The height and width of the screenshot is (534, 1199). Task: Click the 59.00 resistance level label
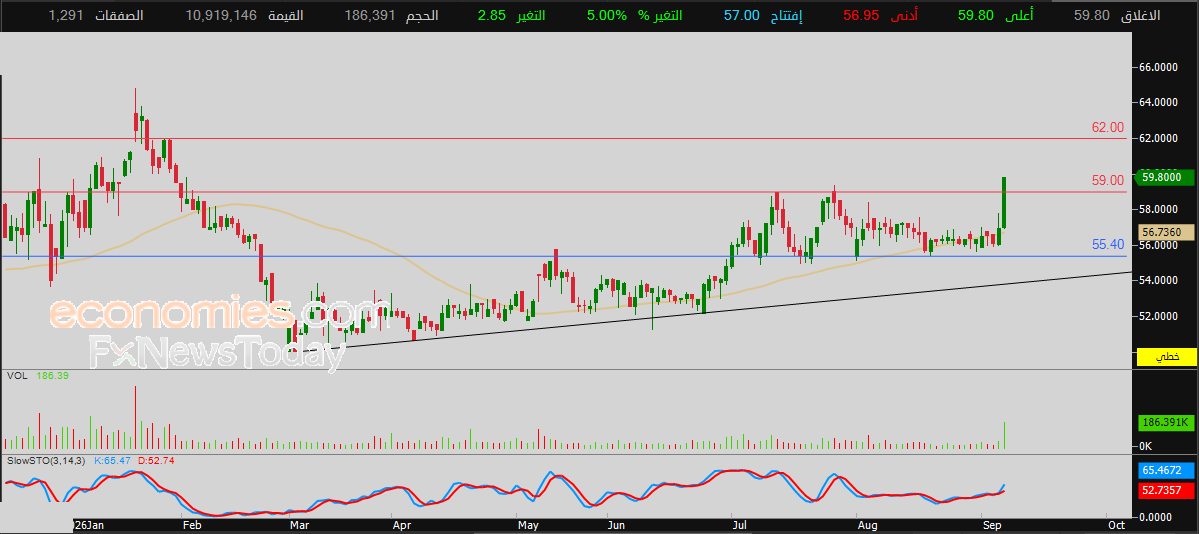[1107, 180]
